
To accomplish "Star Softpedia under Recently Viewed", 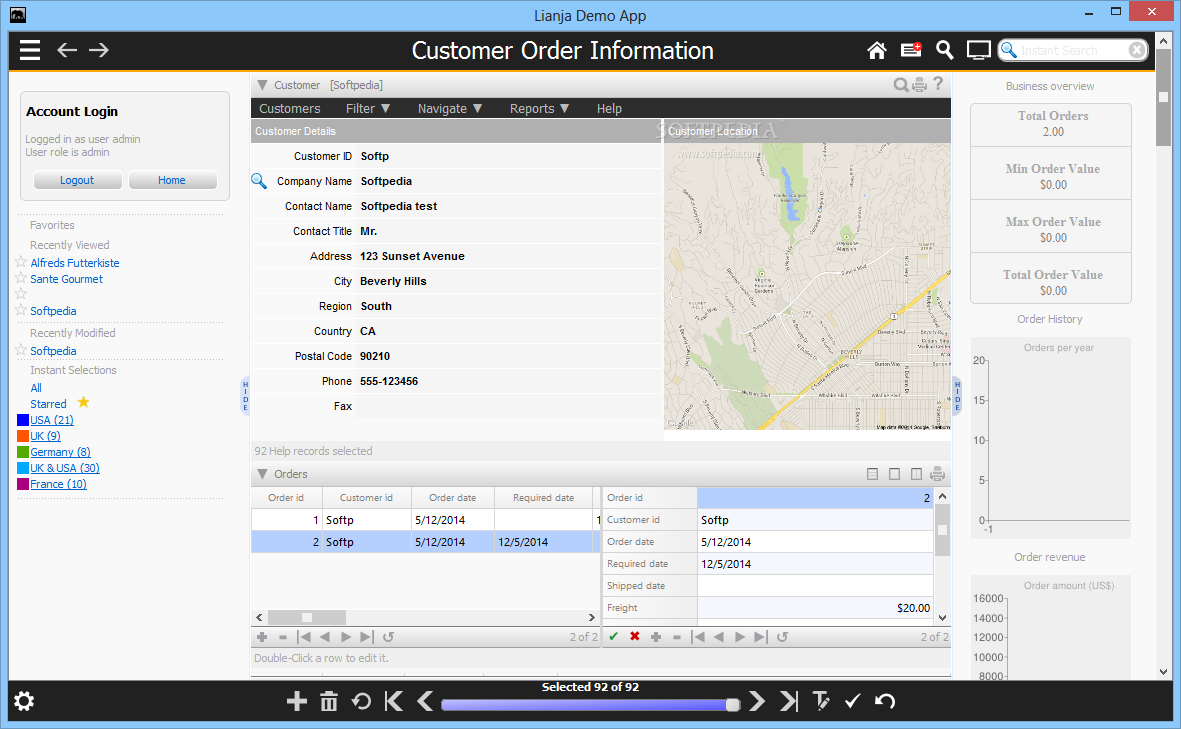I will point(21,310).
